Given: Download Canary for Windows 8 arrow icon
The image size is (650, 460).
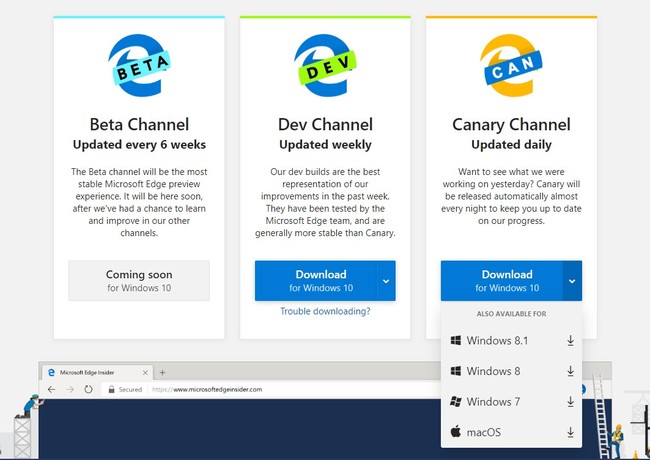Looking at the screenshot, I should pos(570,371).
